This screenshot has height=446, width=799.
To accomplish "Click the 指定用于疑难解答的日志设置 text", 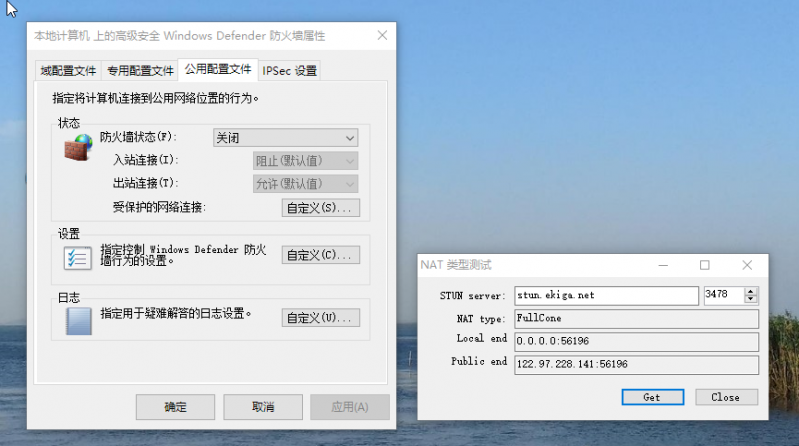I will click(x=176, y=313).
